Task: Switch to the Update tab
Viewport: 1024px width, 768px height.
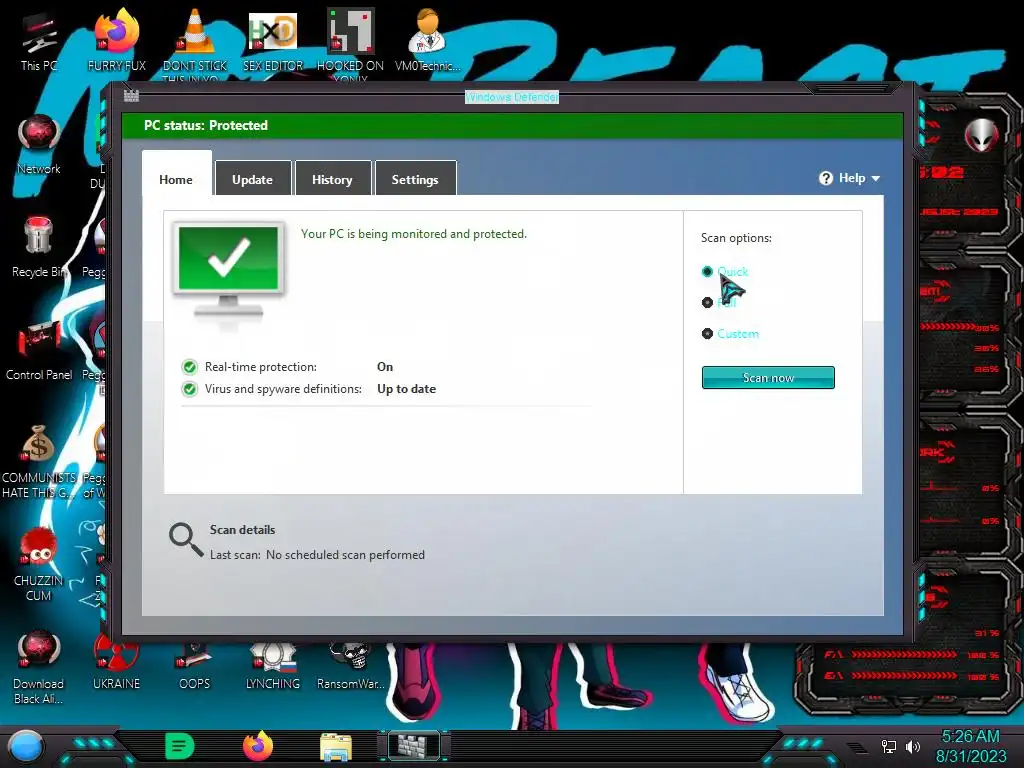Action: 253,180
